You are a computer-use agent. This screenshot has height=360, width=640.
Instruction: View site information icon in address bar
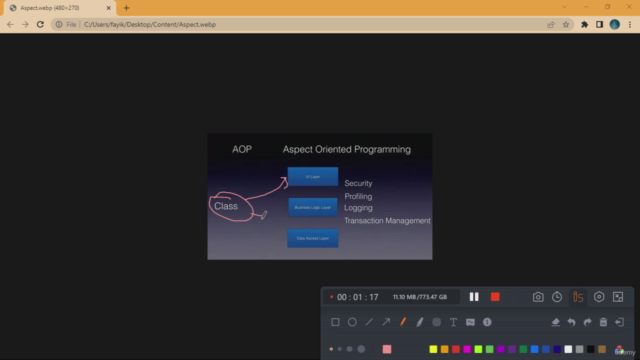pos(59,24)
